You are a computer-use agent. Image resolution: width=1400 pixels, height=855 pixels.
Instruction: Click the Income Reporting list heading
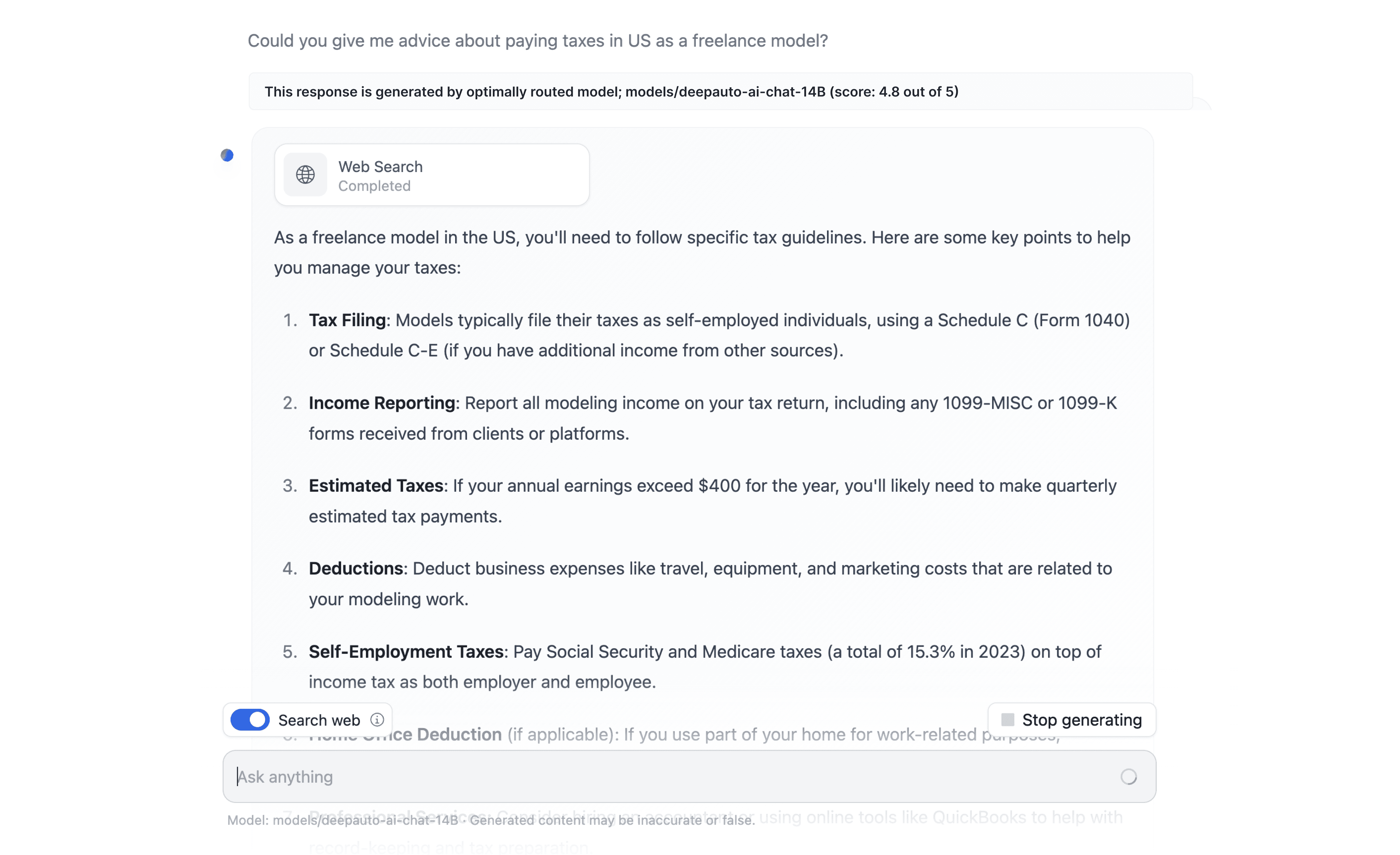point(382,403)
